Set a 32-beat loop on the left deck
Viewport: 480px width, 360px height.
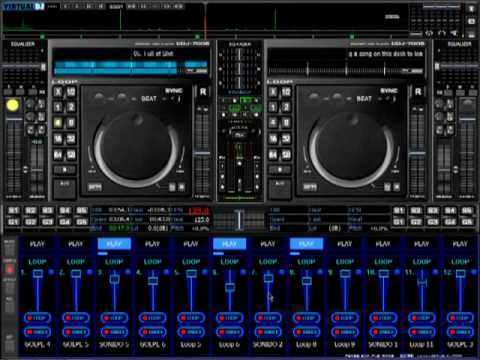click(71, 139)
